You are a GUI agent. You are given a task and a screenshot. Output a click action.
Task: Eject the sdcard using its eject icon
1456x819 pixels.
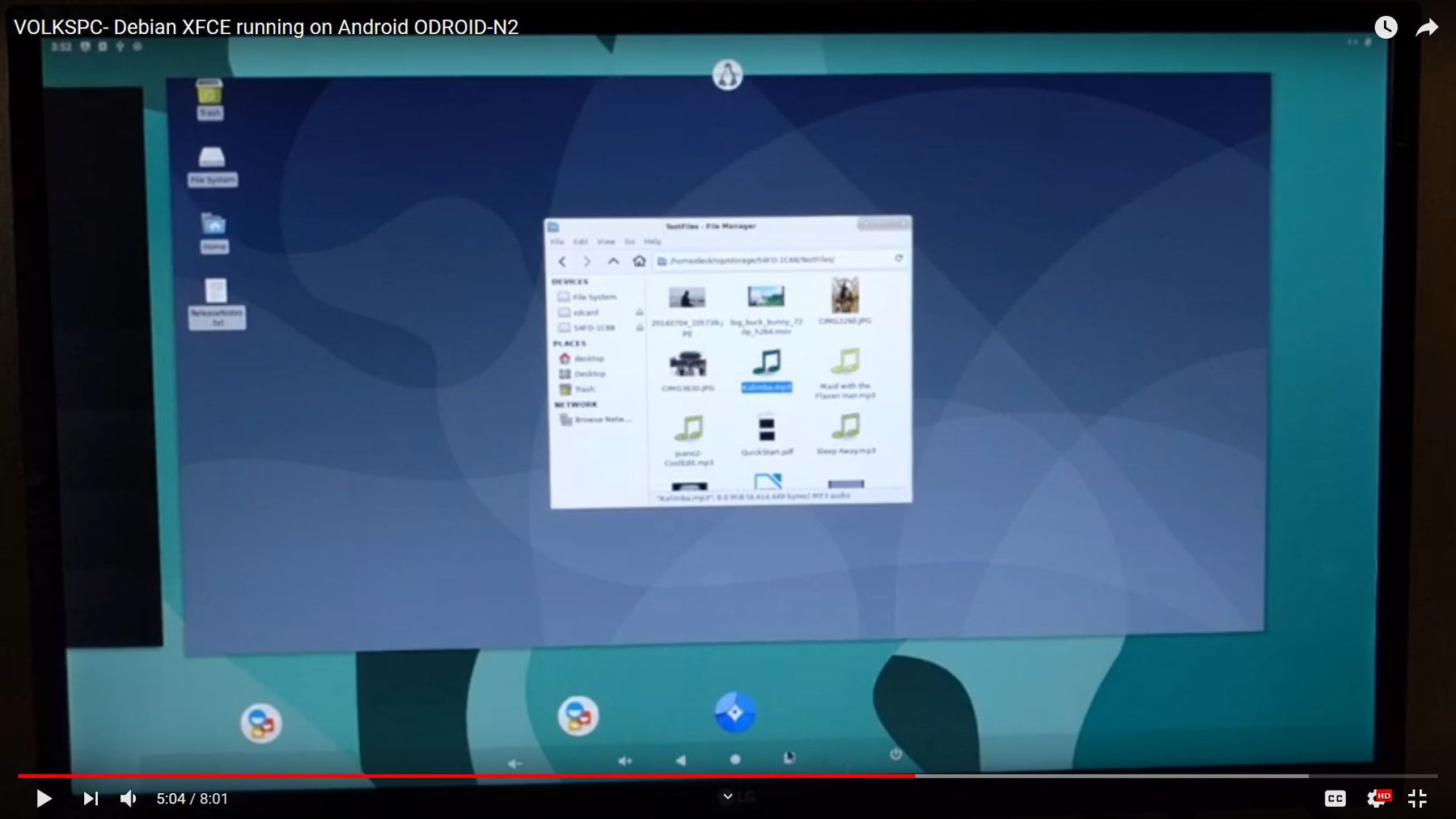pyautogui.click(x=639, y=312)
